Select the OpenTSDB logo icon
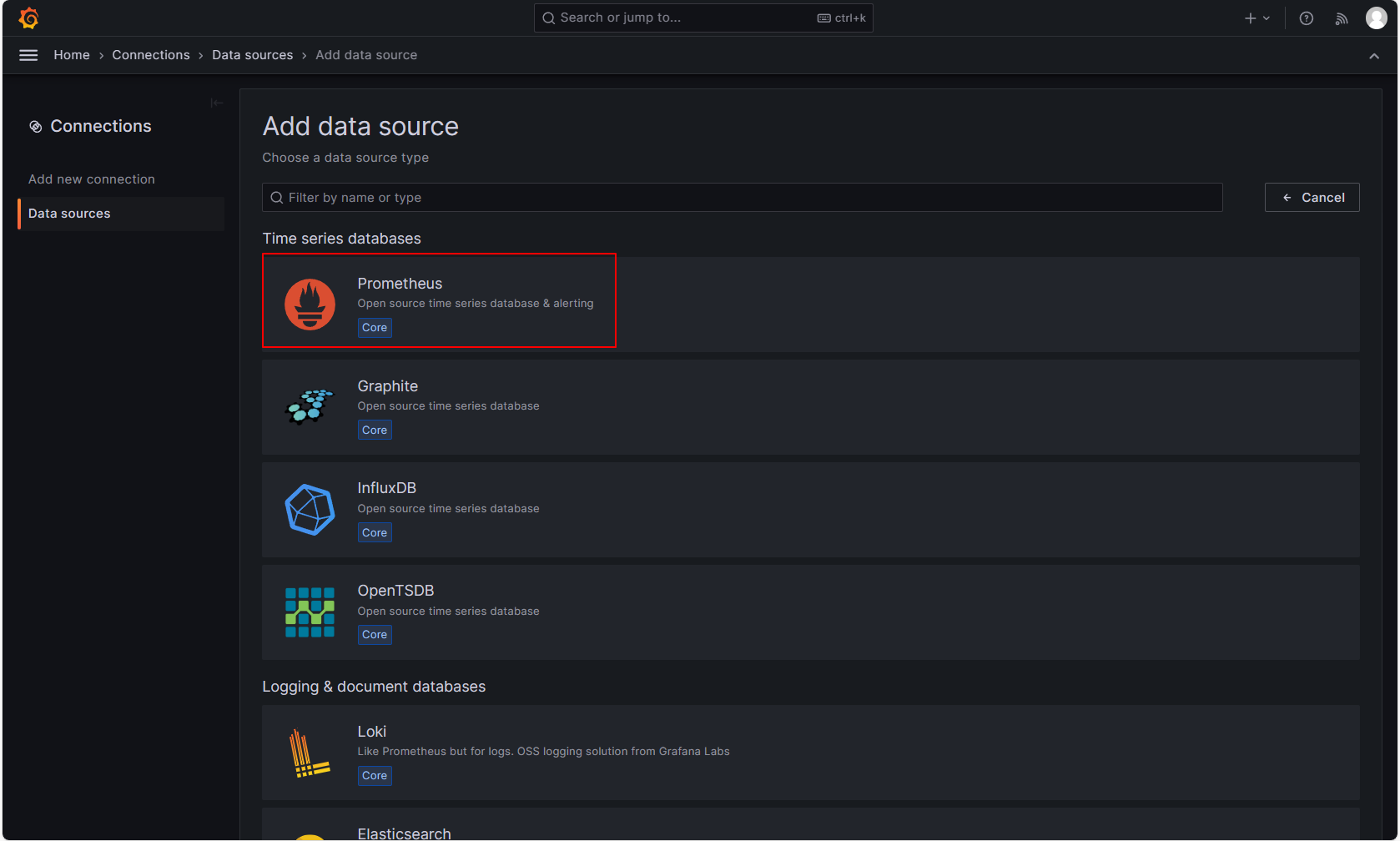Screen dimensions: 1400x841 (x=310, y=612)
